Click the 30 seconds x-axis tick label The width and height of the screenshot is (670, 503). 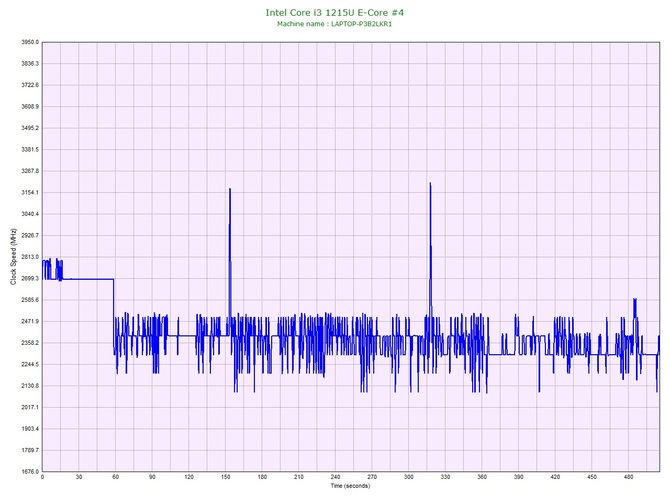[x=79, y=477]
